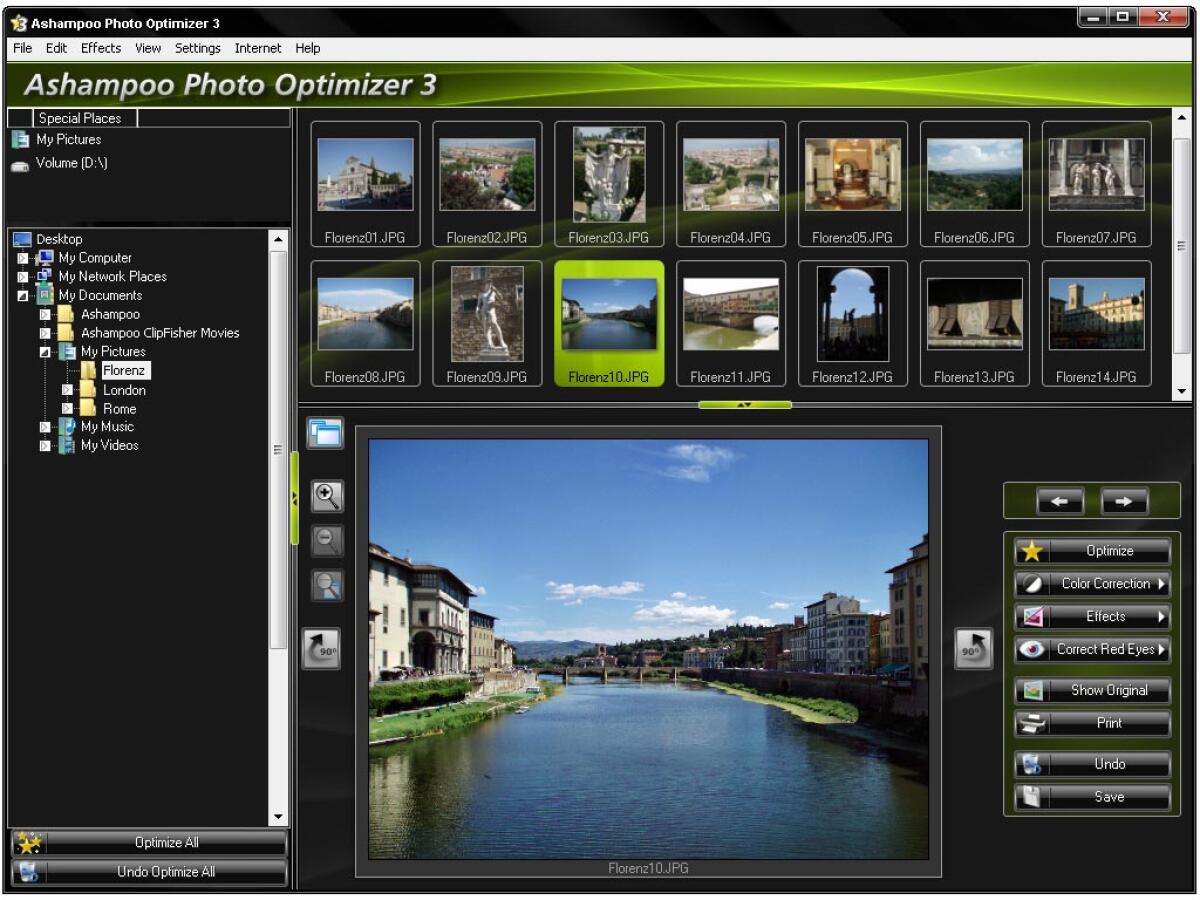Switch to the Special Places tab
1200x900 pixels.
pos(80,118)
